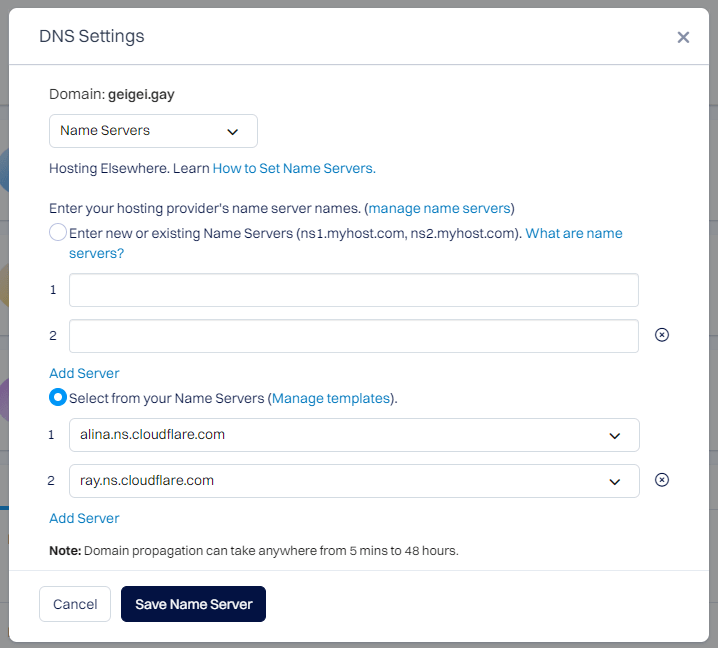Click Add Server under custom name servers
The image size is (718, 648).
point(84,373)
